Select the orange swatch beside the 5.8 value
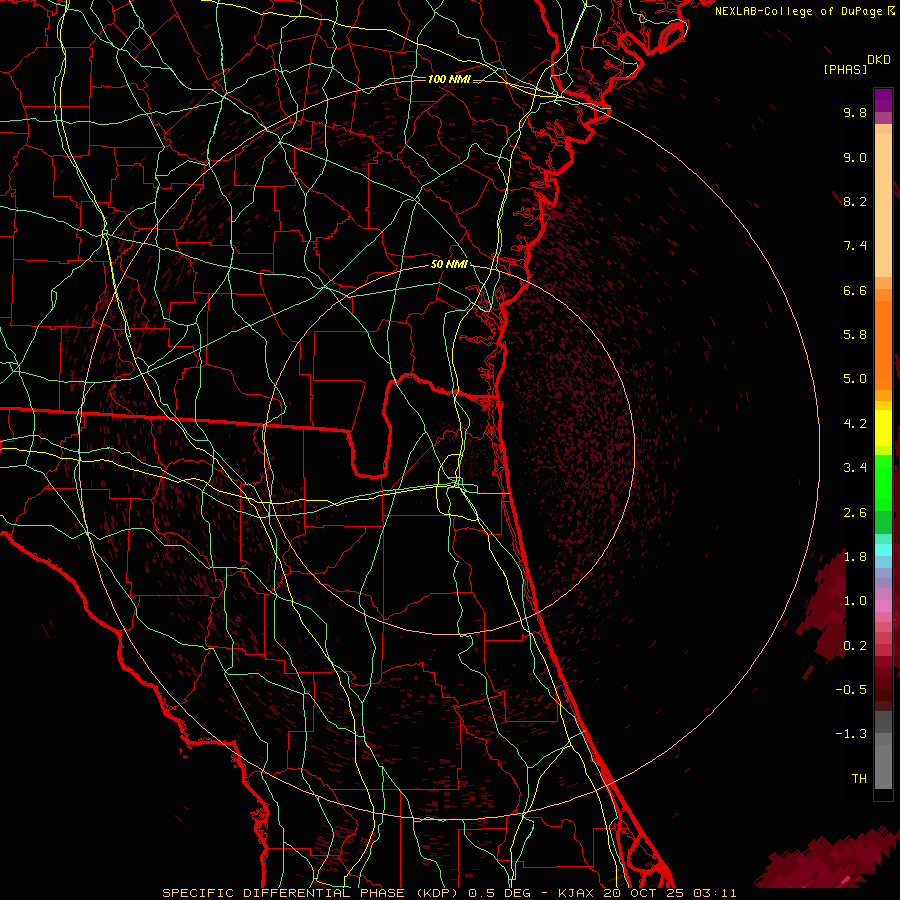900x900 pixels. (x=883, y=335)
